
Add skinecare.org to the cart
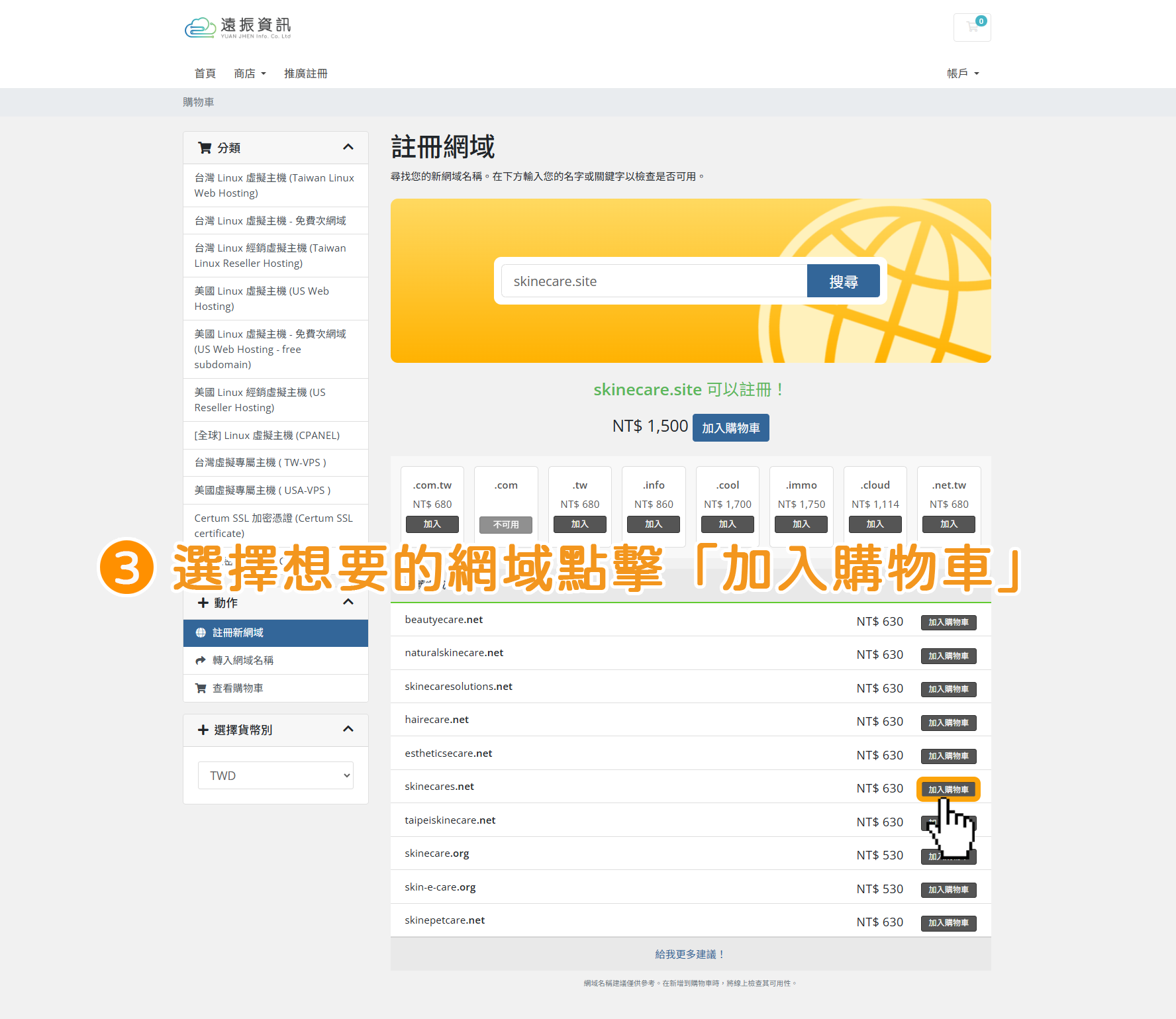[948, 855]
